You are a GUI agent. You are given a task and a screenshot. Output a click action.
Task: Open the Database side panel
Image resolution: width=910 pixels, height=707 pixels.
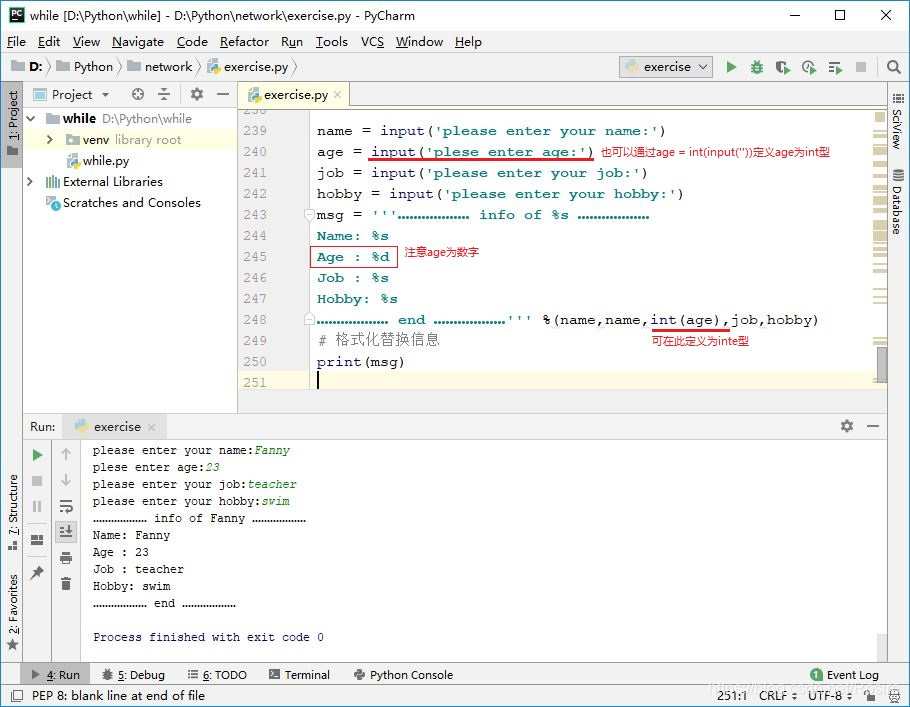tap(898, 201)
